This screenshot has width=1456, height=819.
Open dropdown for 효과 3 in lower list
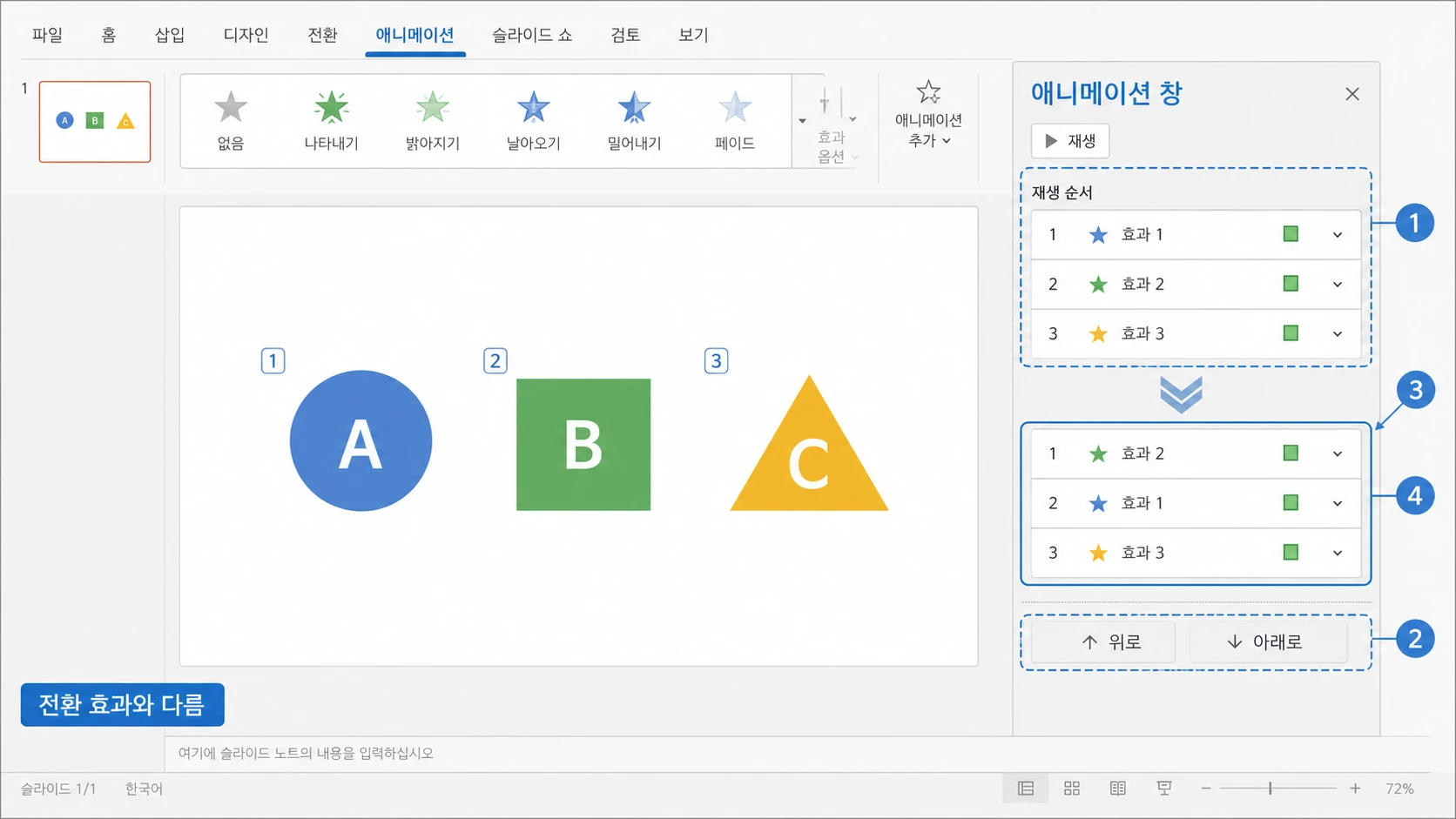pos(1338,554)
